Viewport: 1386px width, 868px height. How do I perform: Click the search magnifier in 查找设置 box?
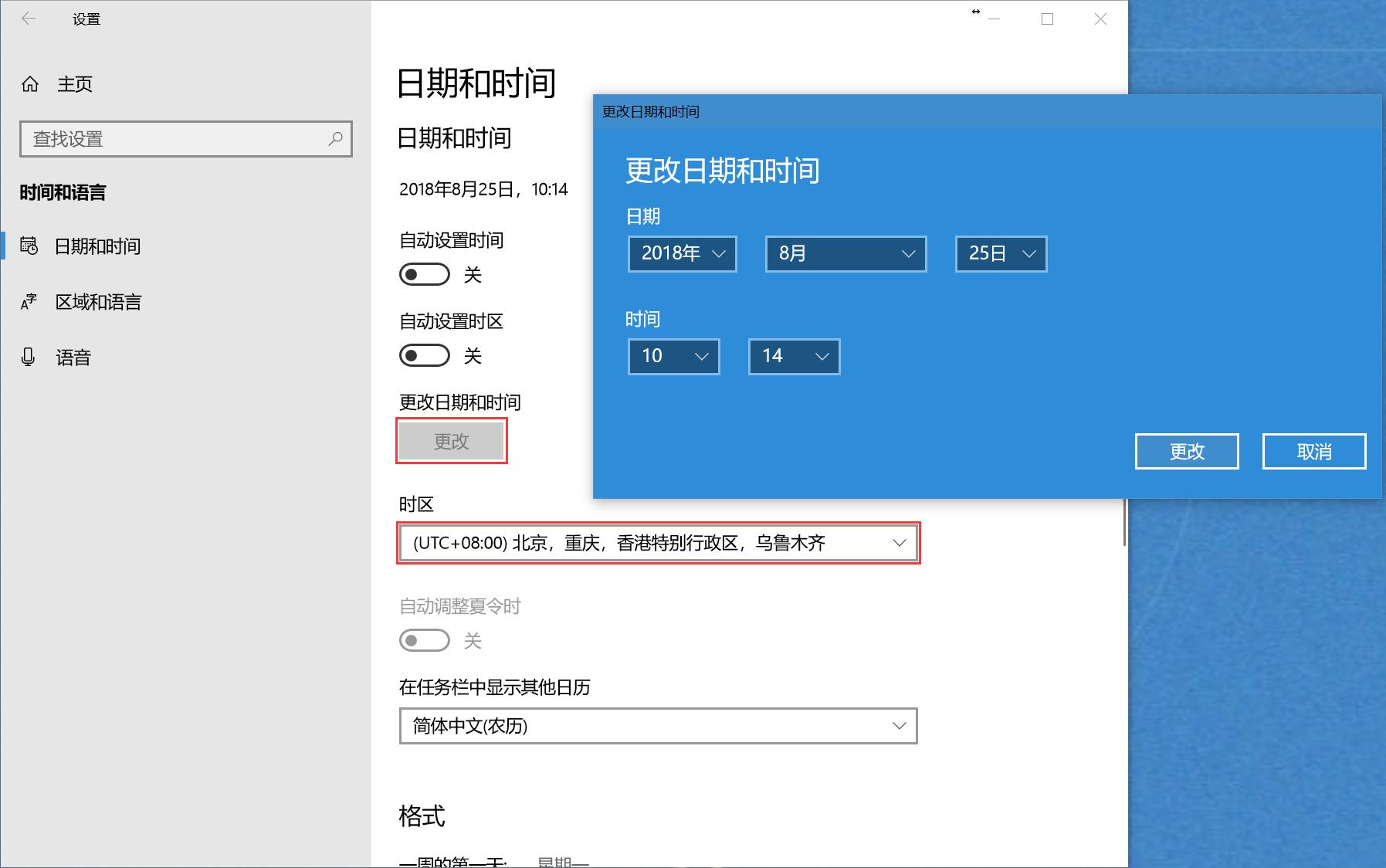pyautogui.click(x=335, y=140)
